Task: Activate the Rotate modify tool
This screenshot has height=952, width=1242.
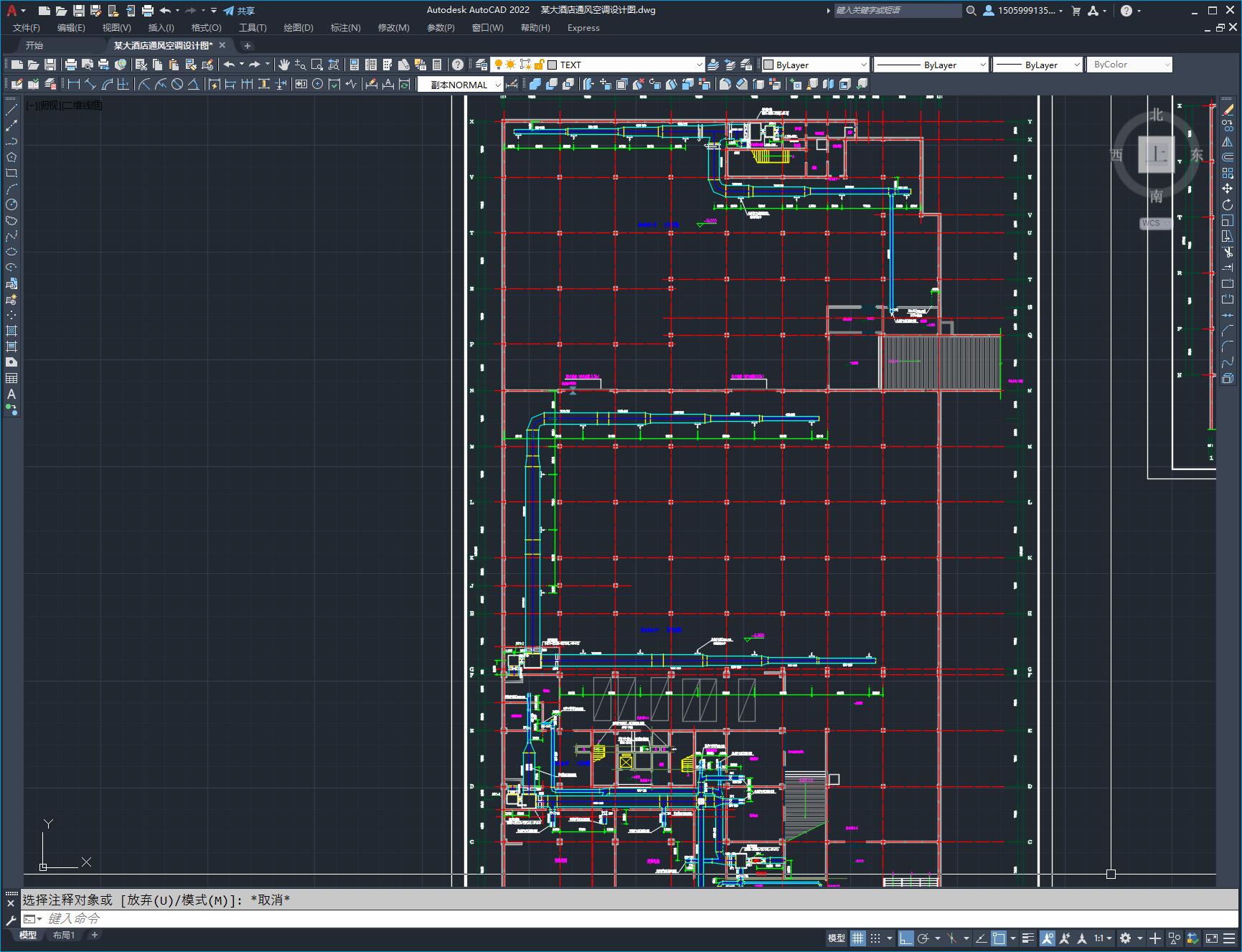Action: [x=1228, y=204]
